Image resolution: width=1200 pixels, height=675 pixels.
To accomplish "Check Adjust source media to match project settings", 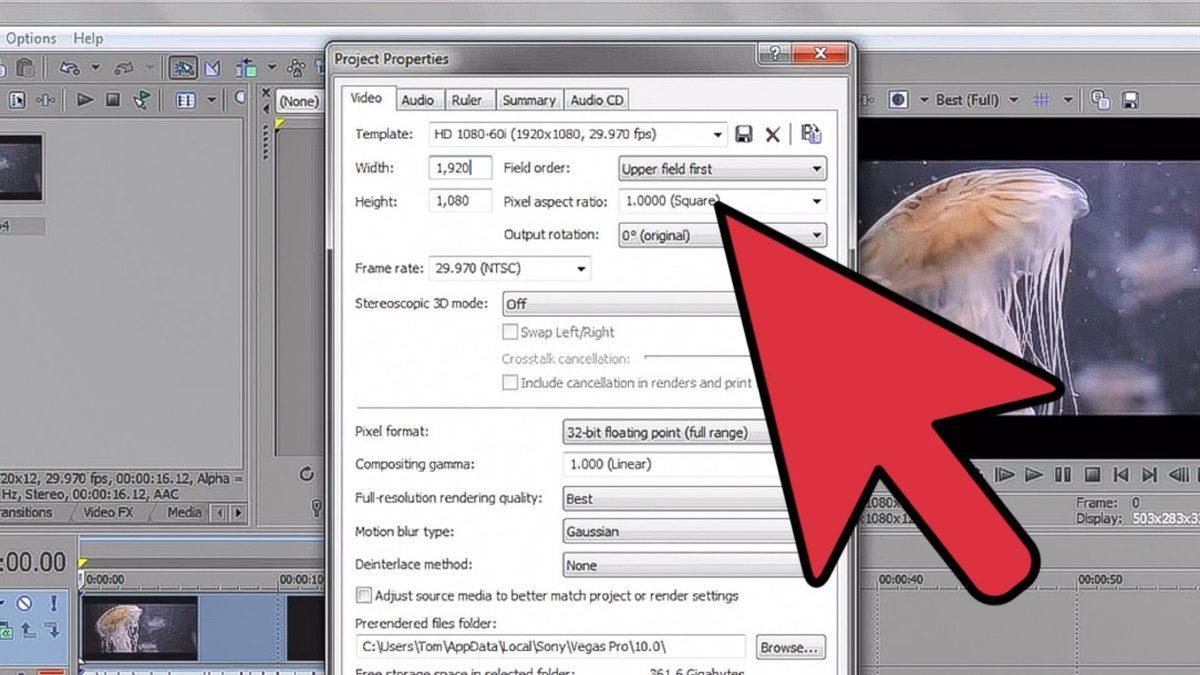I will (x=362, y=595).
